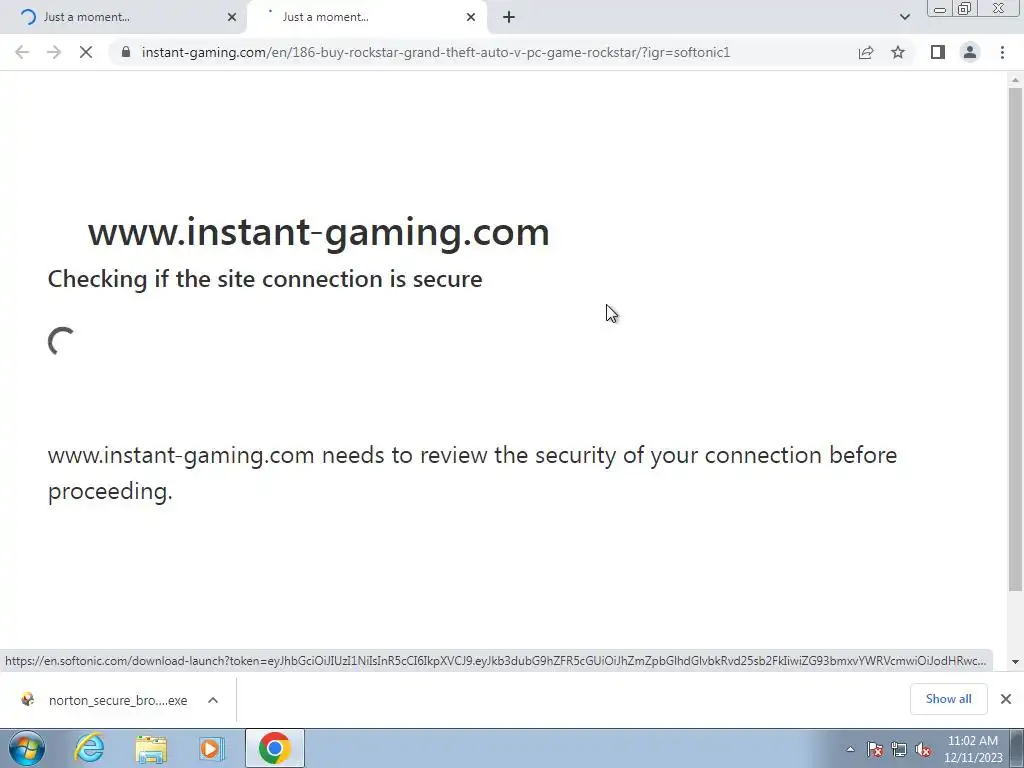
Task: Select the second 'Just a moment...' tab
Action: coord(367,17)
